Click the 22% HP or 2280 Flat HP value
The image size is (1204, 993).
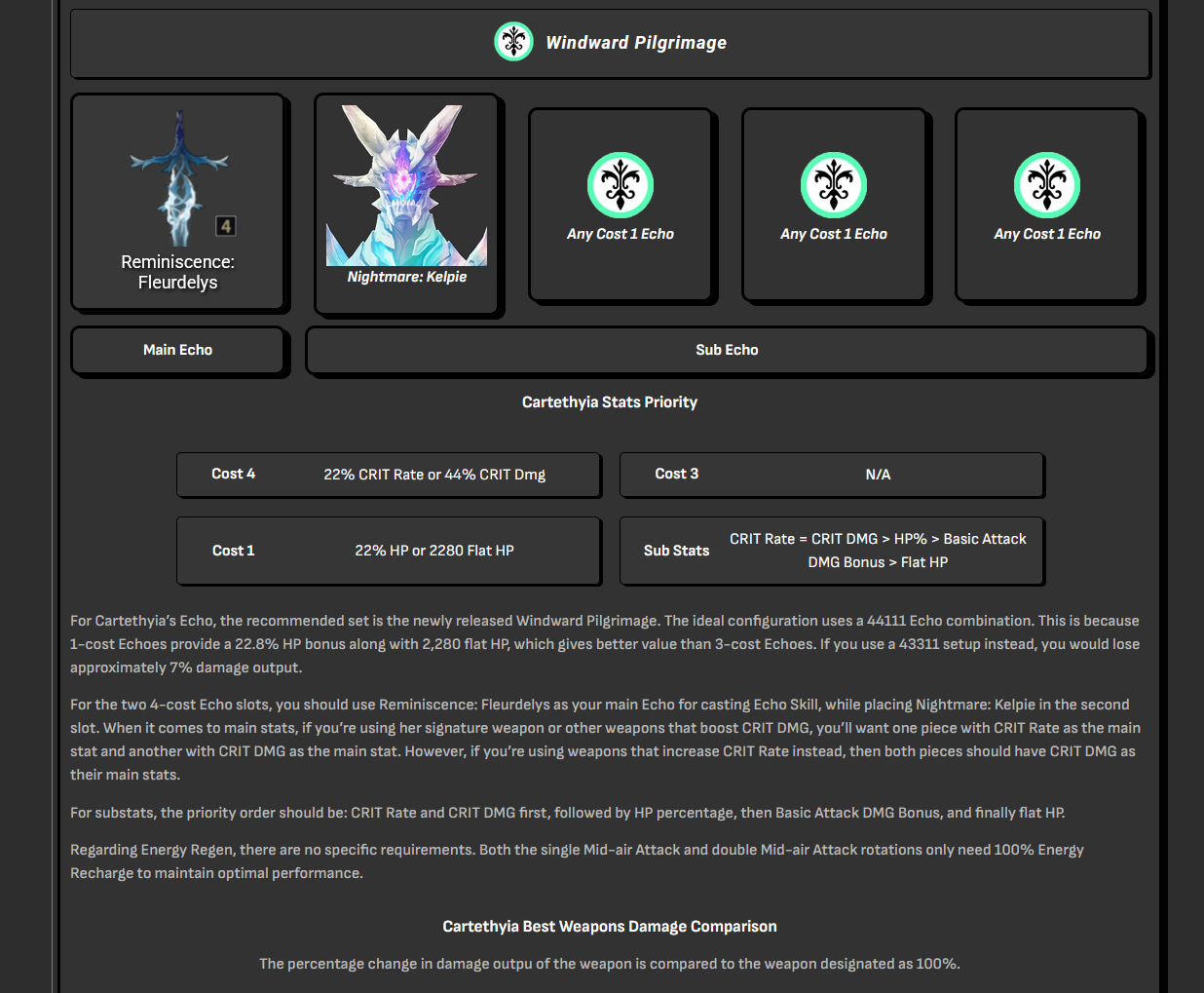click(434, 551)
